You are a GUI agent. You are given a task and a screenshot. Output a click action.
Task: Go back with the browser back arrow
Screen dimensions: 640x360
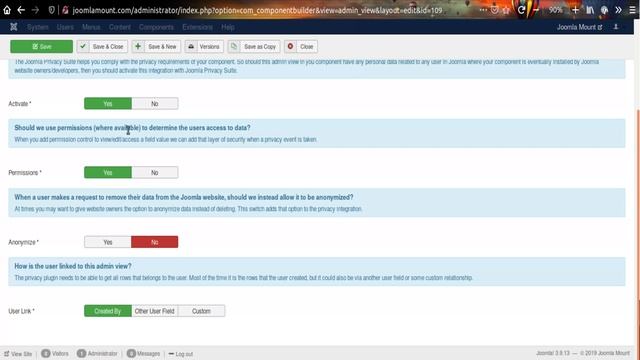click(x=21, y=10)
